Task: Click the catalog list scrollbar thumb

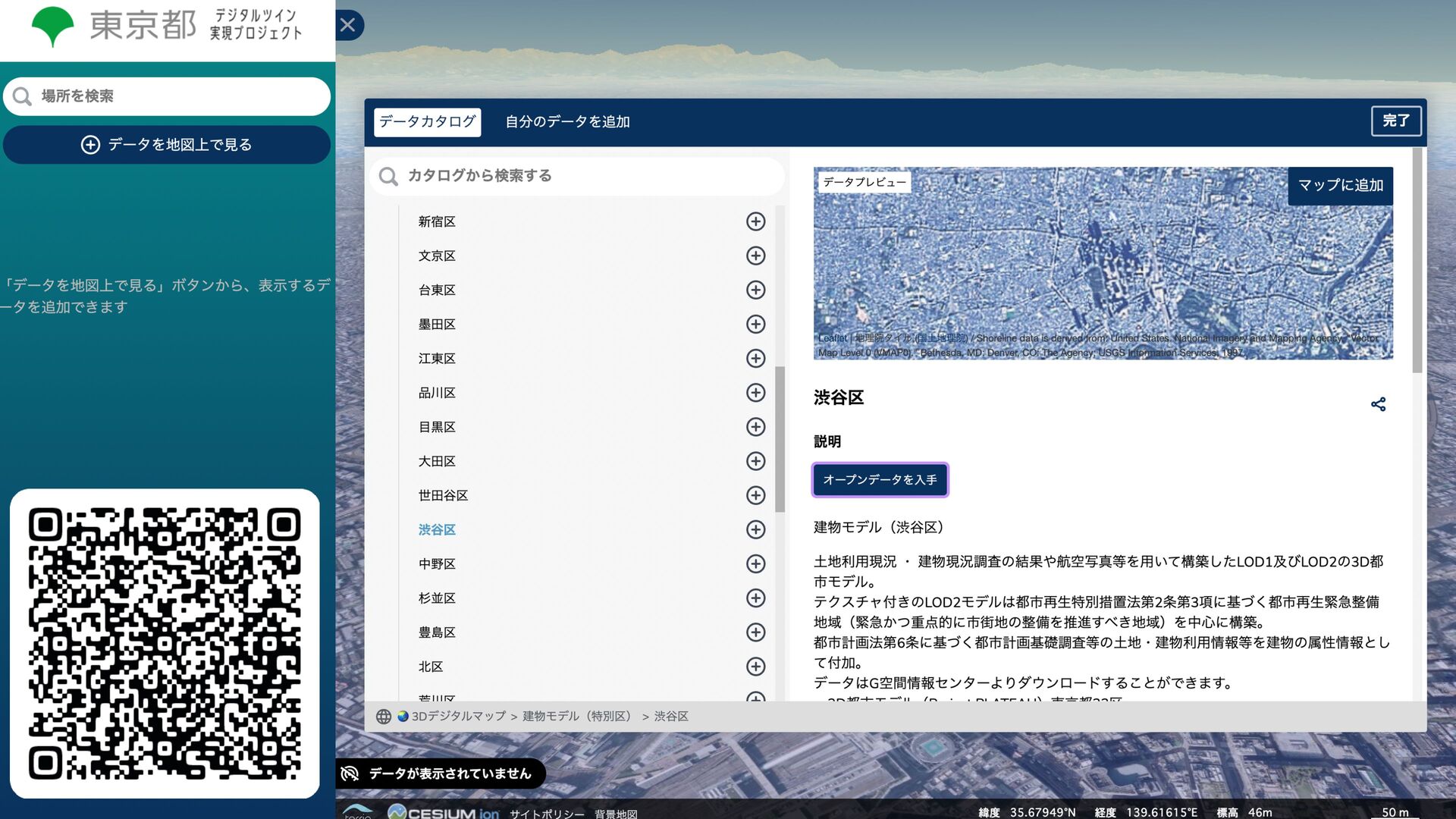Action: [x=780, y=440]
